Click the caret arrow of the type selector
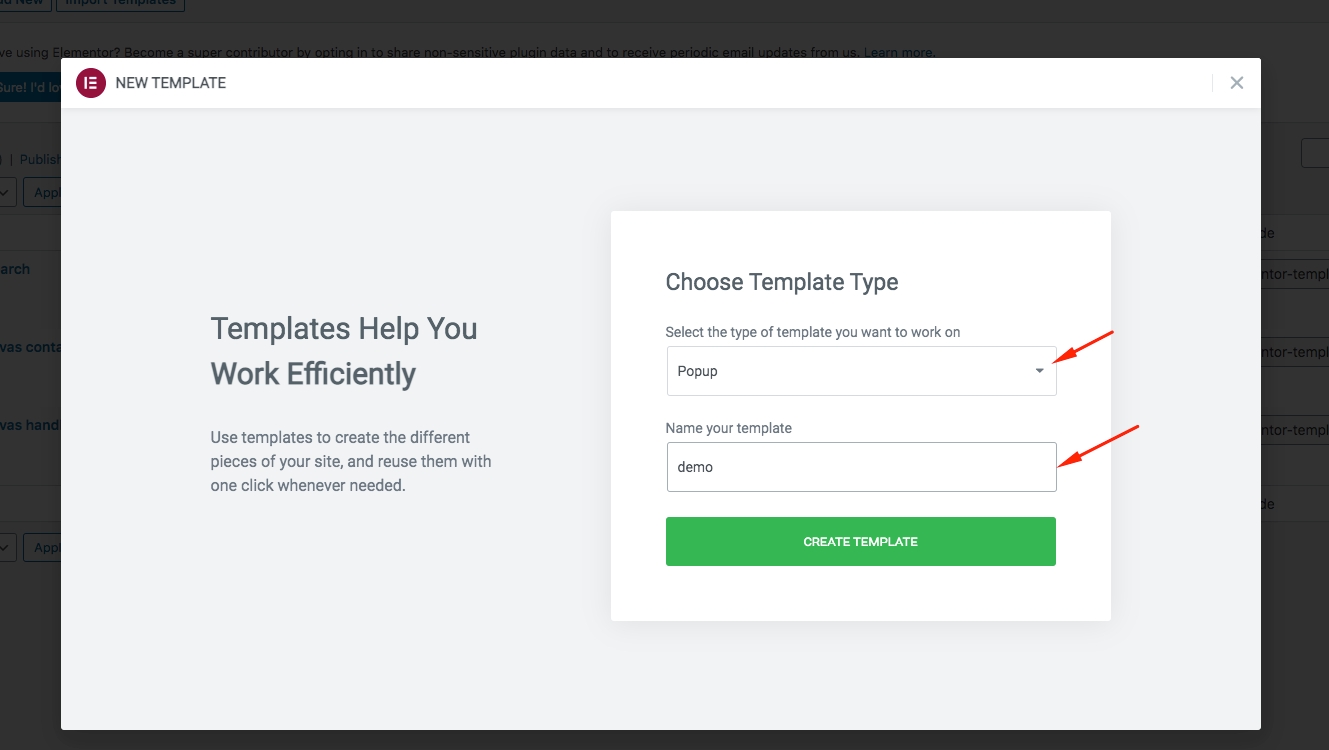The height and width of the screenshot is (750, 1329). pyautogui.click(x=1039, y=371)
